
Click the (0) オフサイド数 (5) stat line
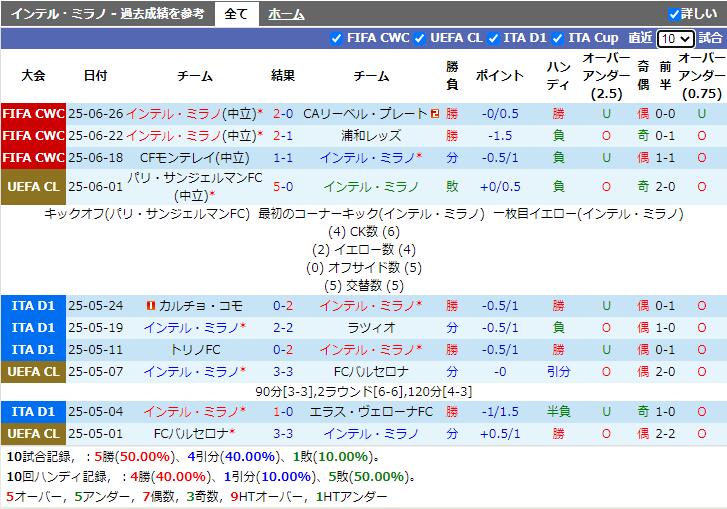tap(364, 268)
